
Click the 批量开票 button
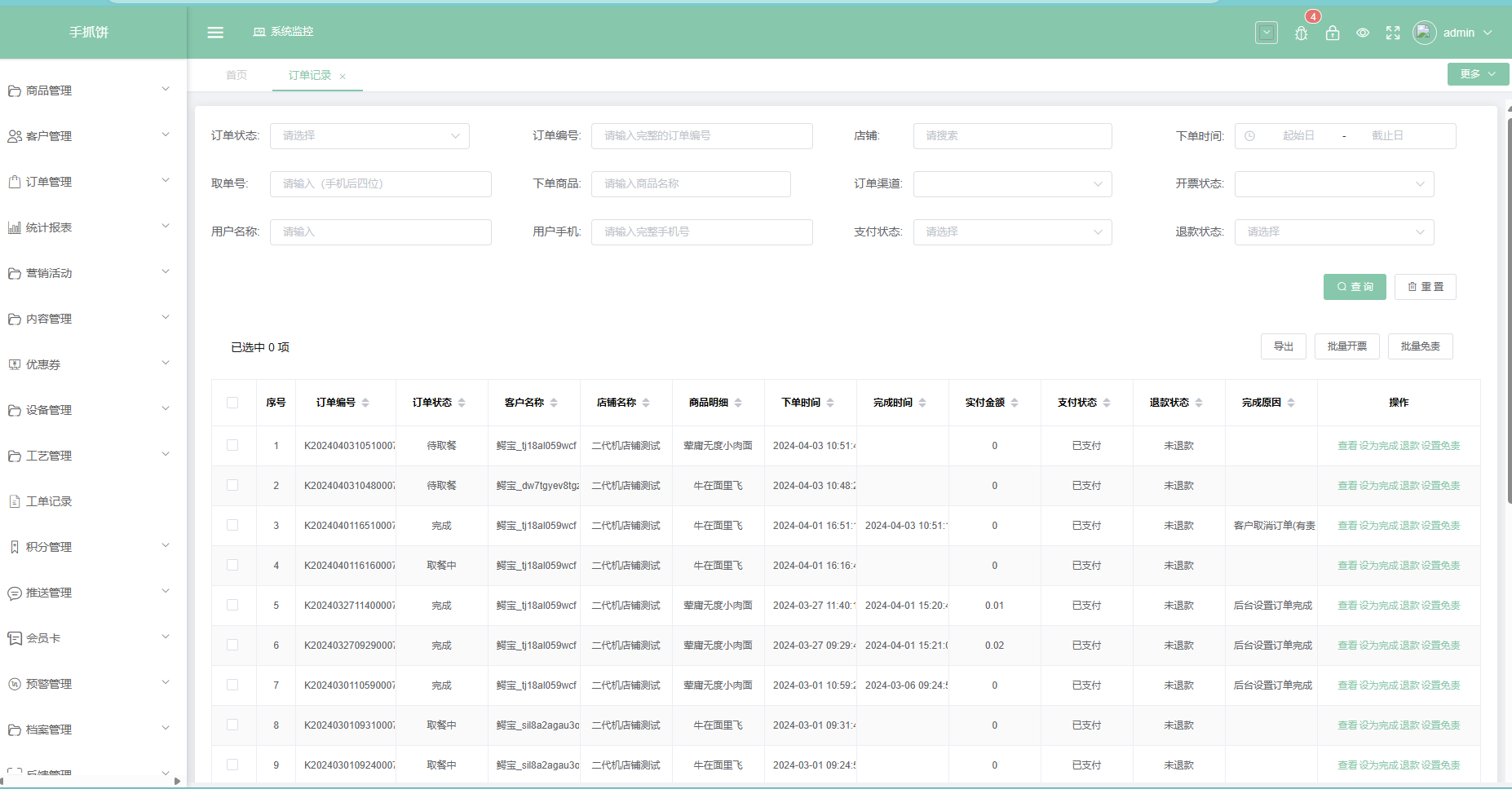click(x=1347, y=346)
